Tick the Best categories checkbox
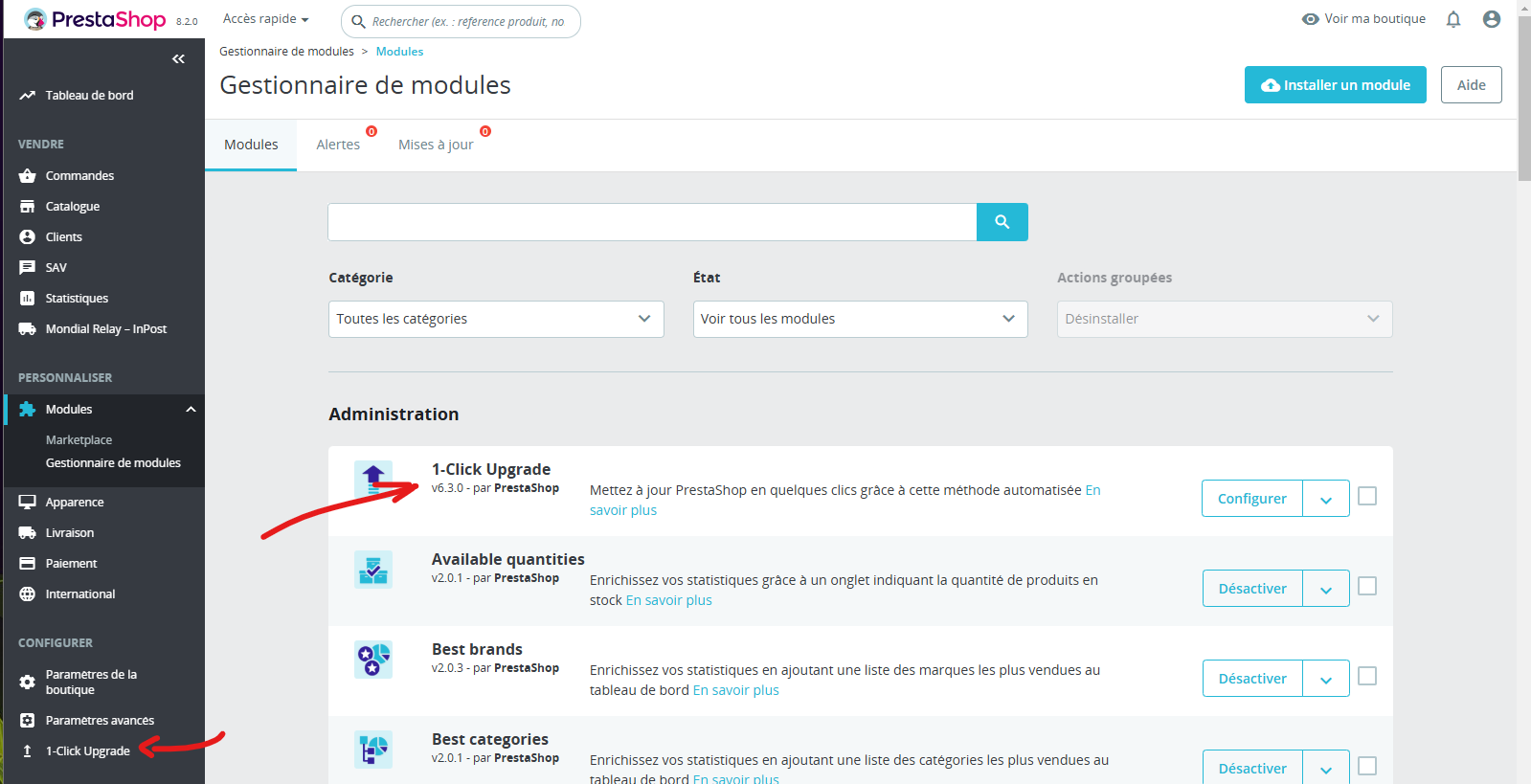Image resolution: width=1531 pixels, height=784 pixels. point(1367,766)
